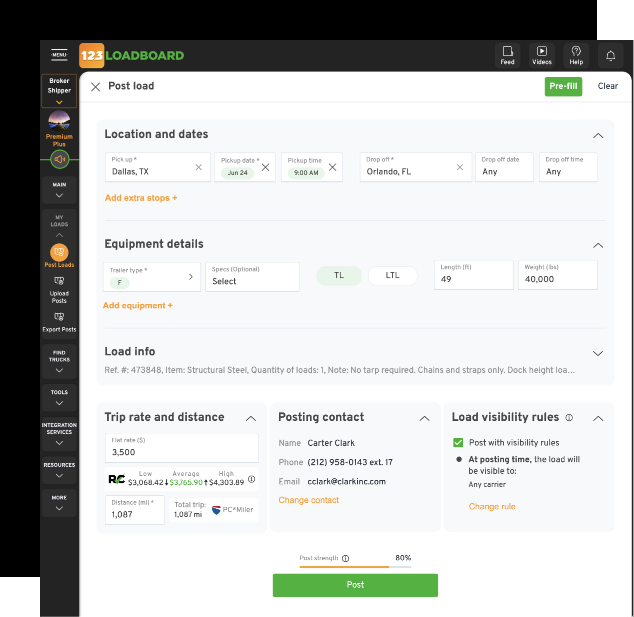Click Add extra stops + link
The width and height of the screenshot is (634, 617).
click(x=141, y=198)
